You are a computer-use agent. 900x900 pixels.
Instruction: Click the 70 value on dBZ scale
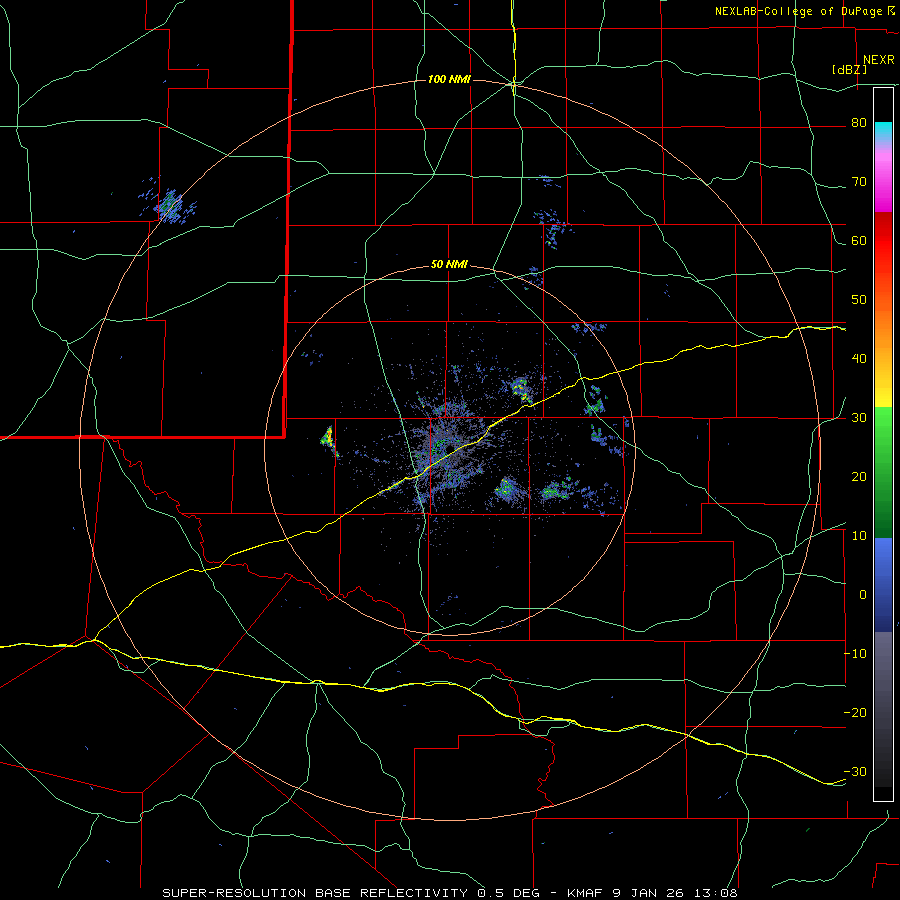tap(859, 182)
